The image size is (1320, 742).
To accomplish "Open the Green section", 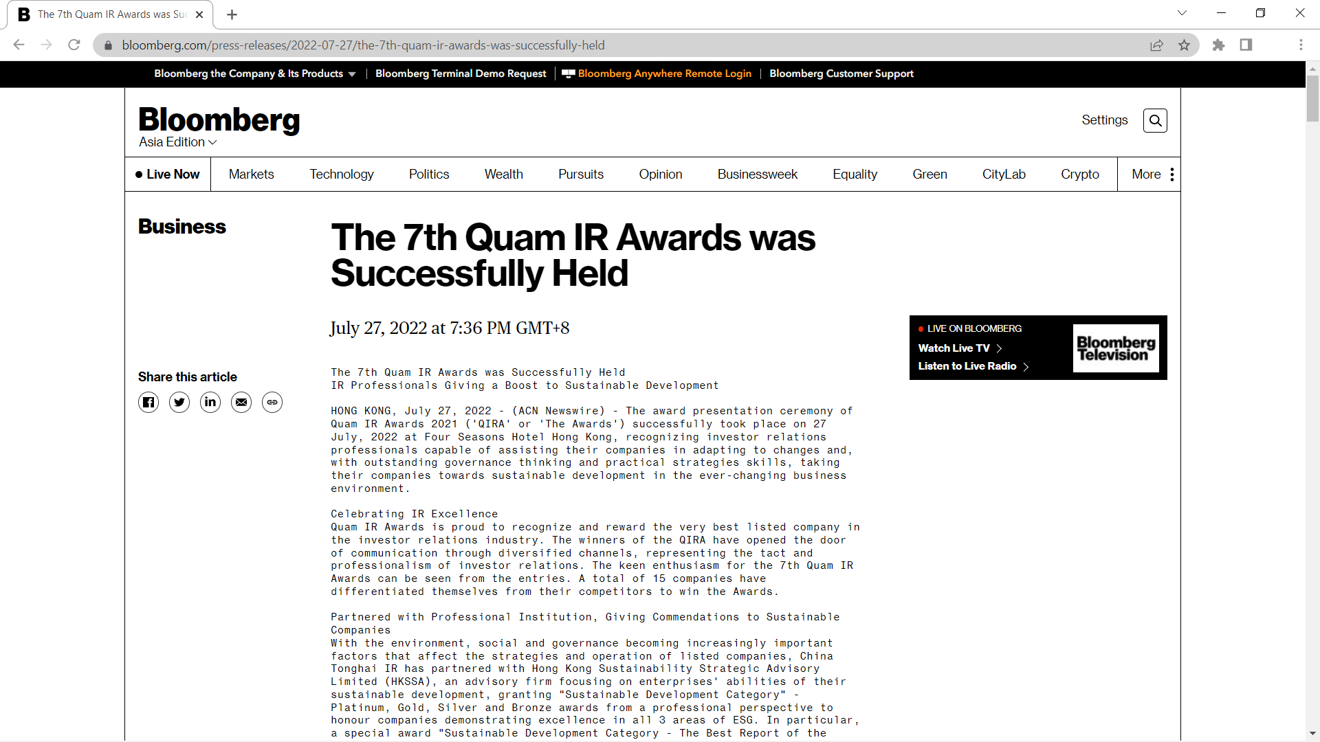I will click(x=930, y=174).
